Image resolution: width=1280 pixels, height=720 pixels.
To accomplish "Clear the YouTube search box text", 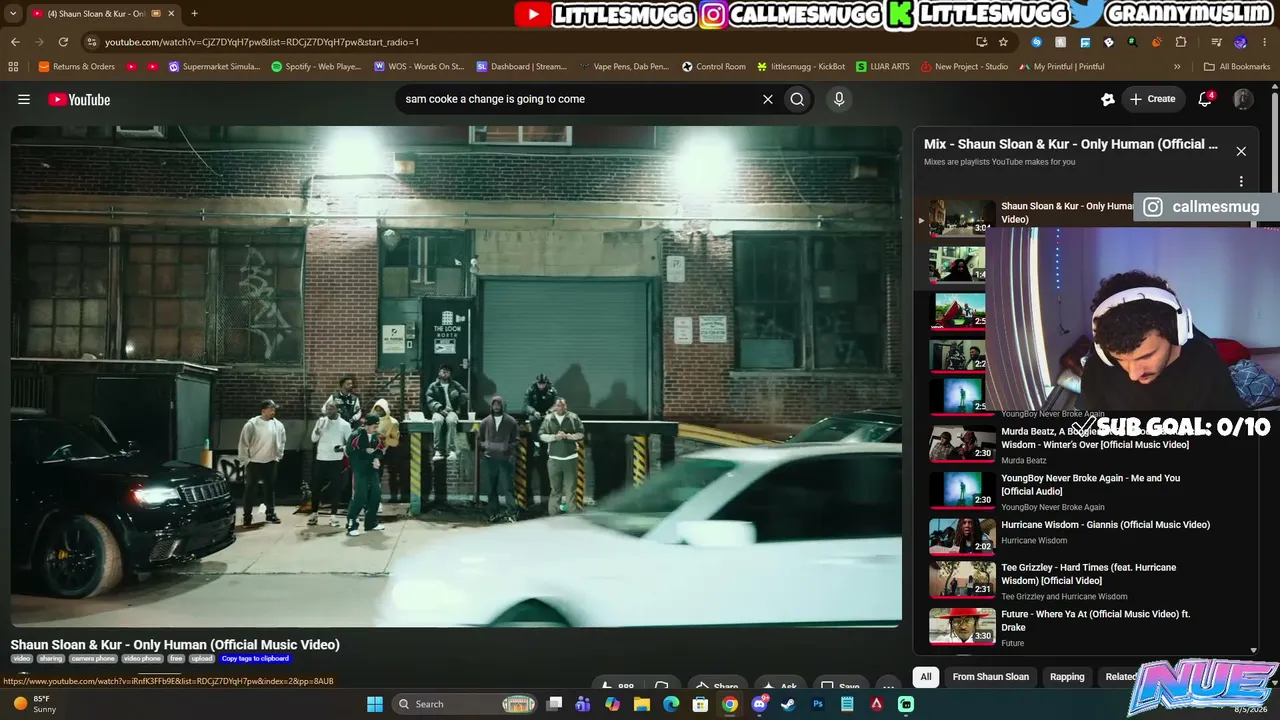I will pos(768,99).
